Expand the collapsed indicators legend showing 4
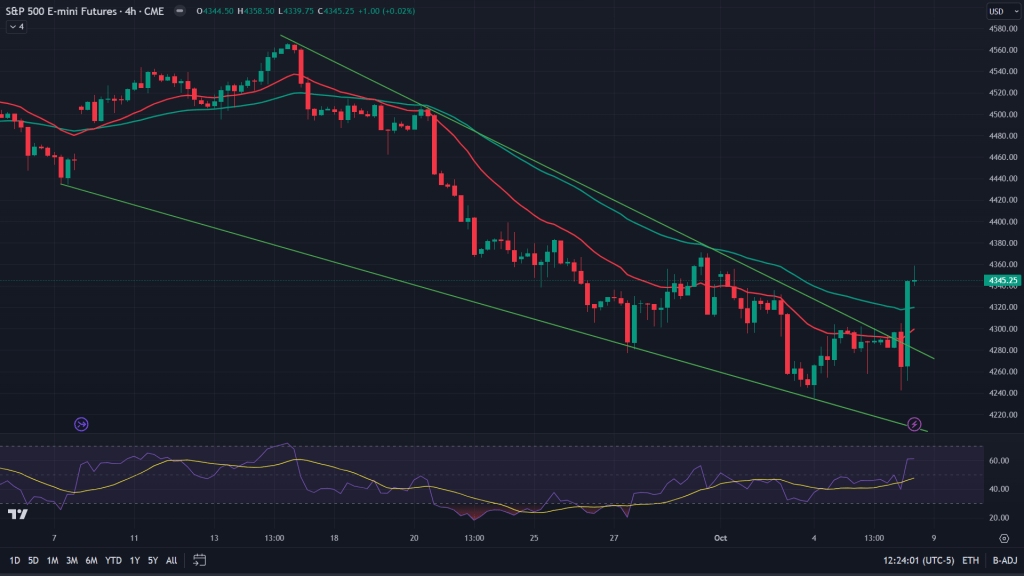This screenshot has height=576, width=1024. 16,27
